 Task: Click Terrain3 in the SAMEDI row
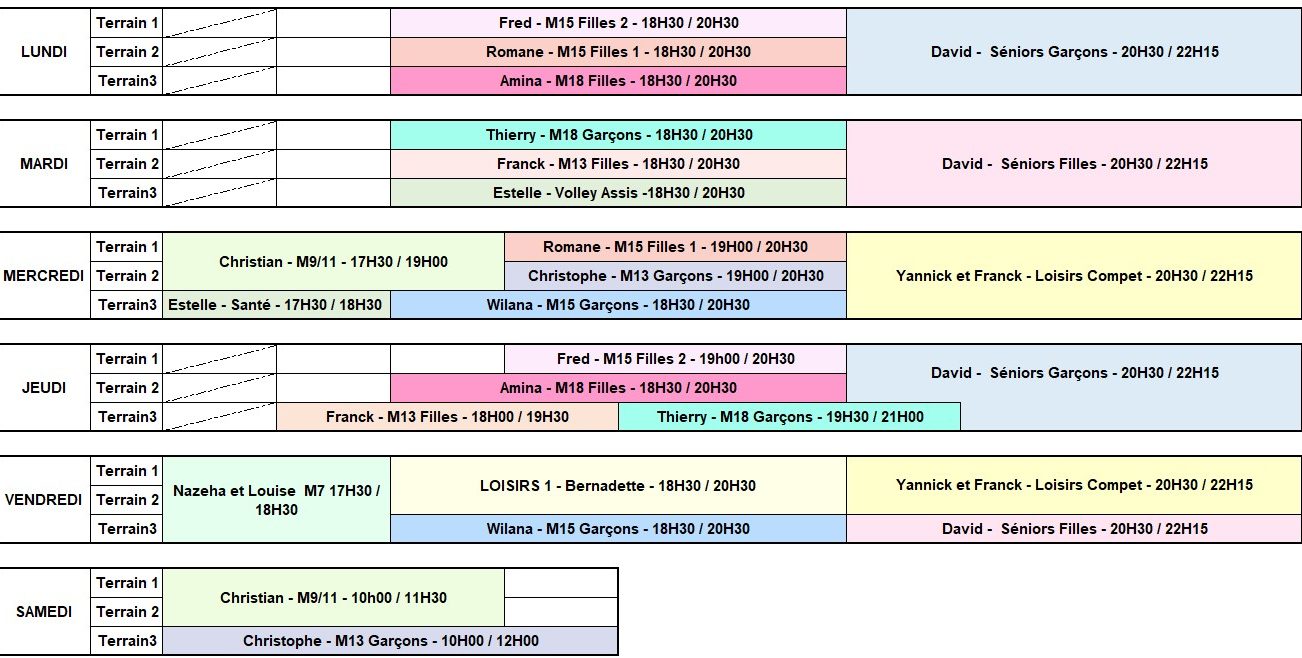click(x=127, y=641)
